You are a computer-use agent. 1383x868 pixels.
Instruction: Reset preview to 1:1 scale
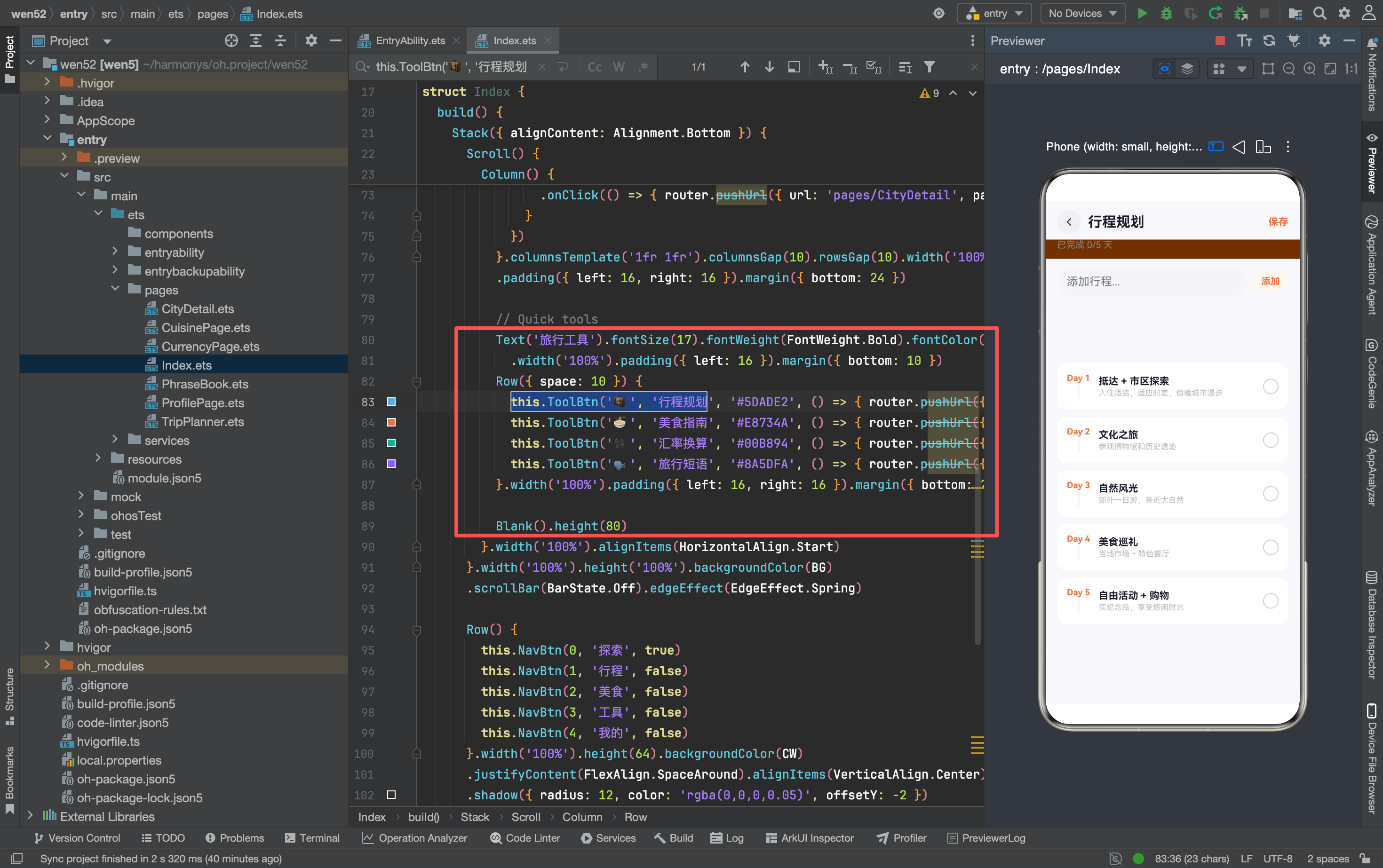[1351, 69]
